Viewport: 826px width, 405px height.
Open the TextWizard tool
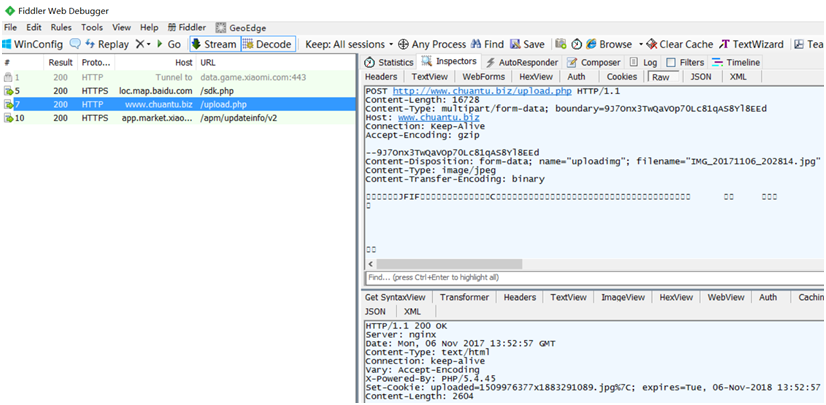(751, 44)
